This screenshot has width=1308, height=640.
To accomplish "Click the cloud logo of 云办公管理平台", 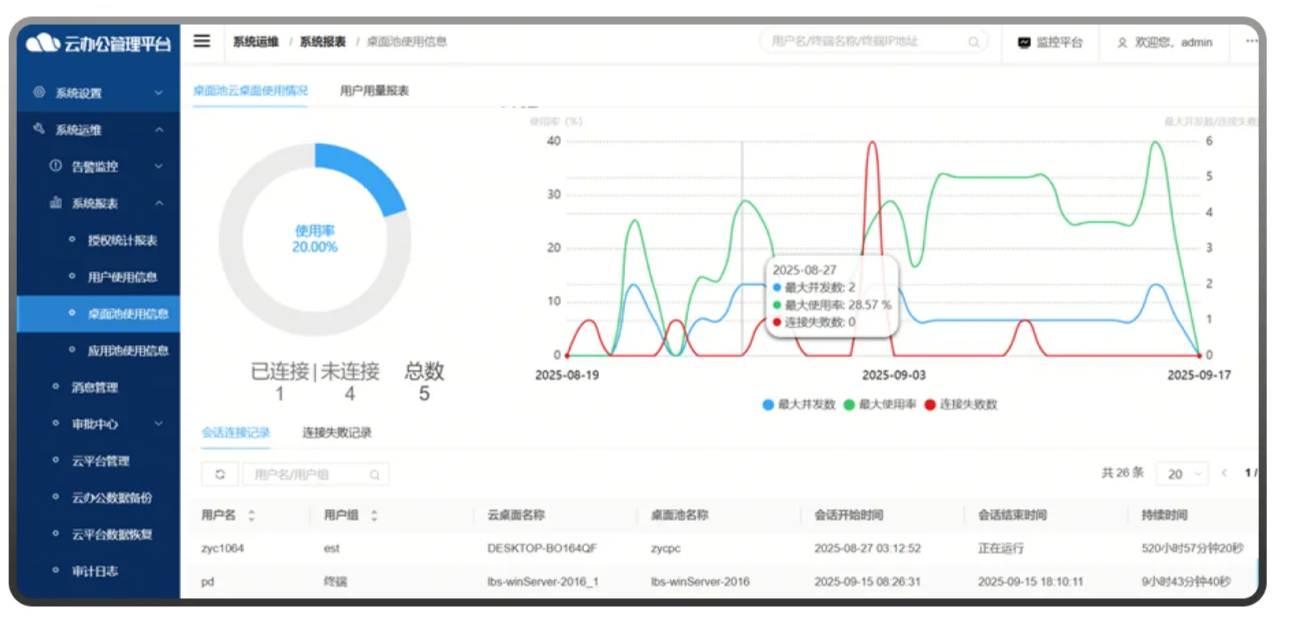I will tap(43, 43).
